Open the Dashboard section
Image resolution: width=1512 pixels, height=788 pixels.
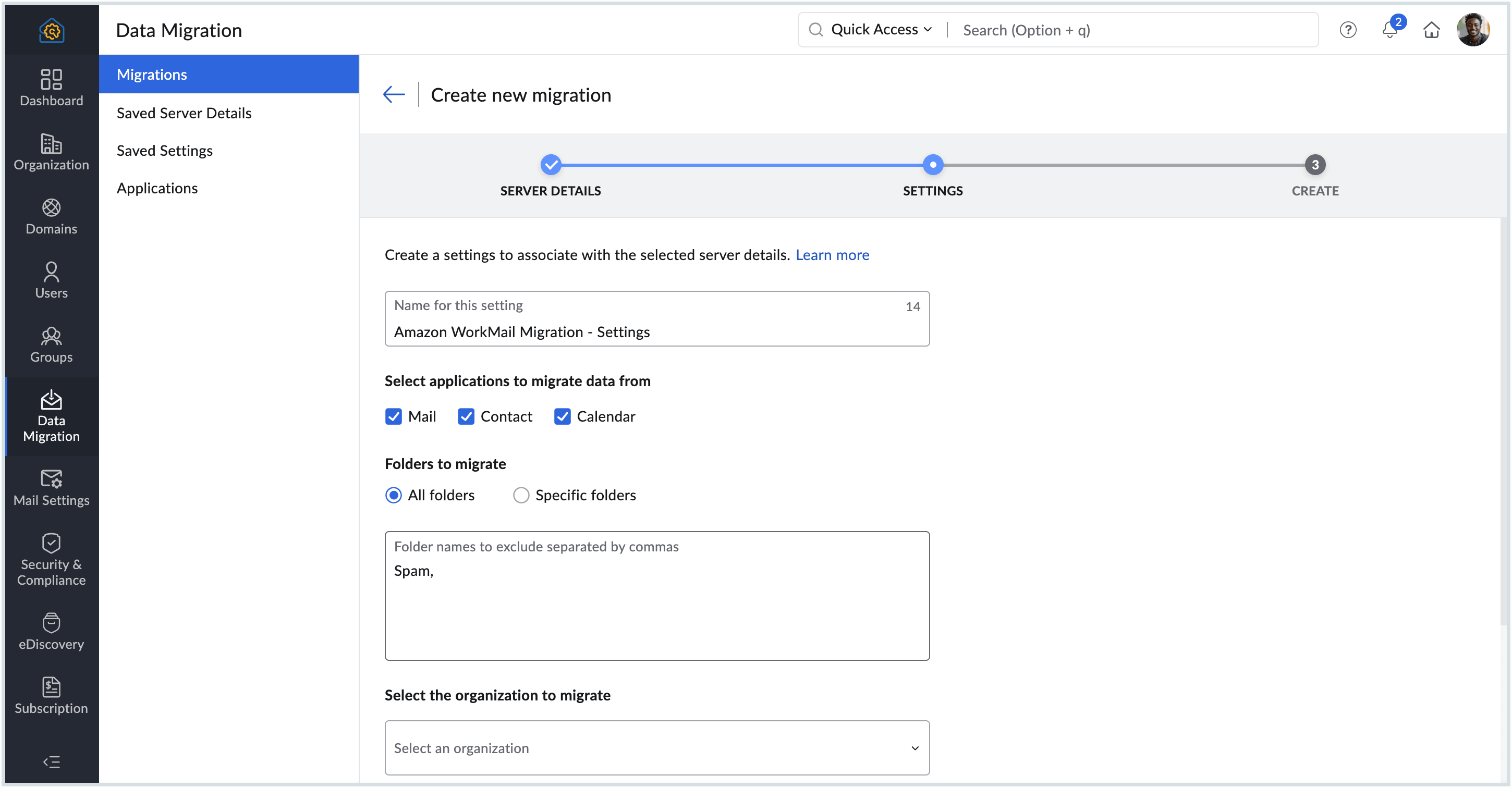tap(51, 88)
